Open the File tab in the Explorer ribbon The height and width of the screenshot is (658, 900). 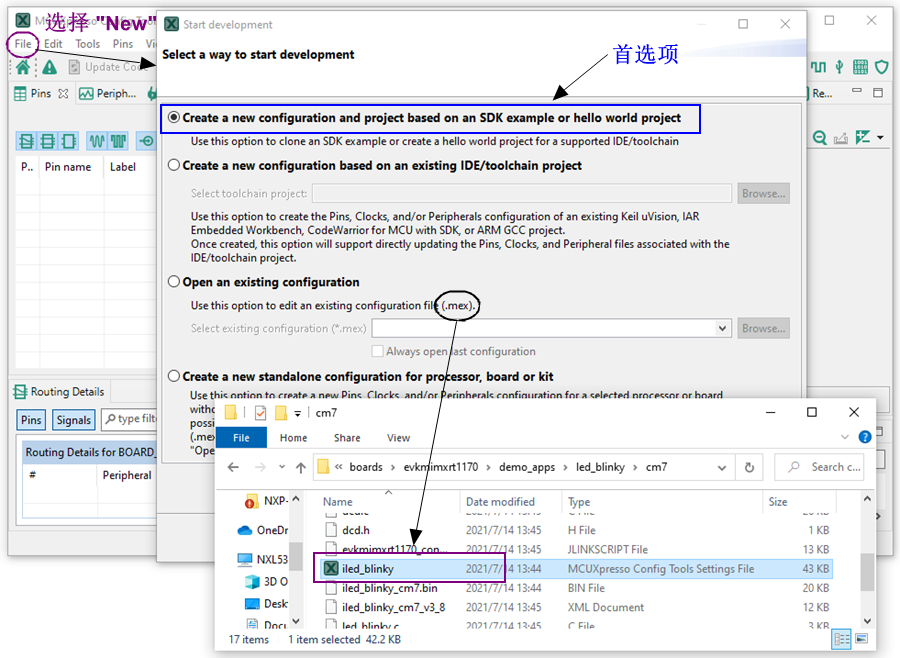(241, 438)
